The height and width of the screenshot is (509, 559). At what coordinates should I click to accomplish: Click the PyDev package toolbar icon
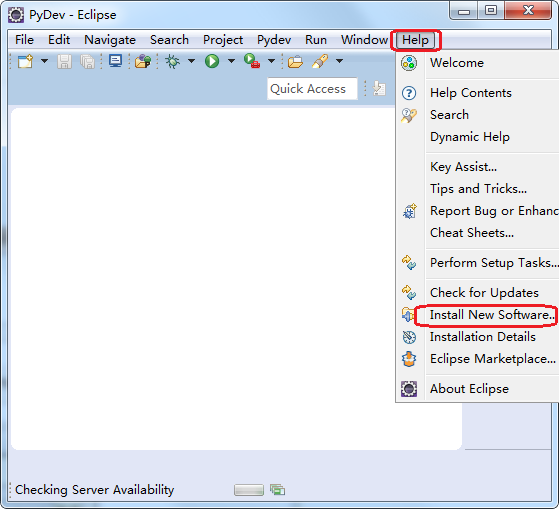143,61
